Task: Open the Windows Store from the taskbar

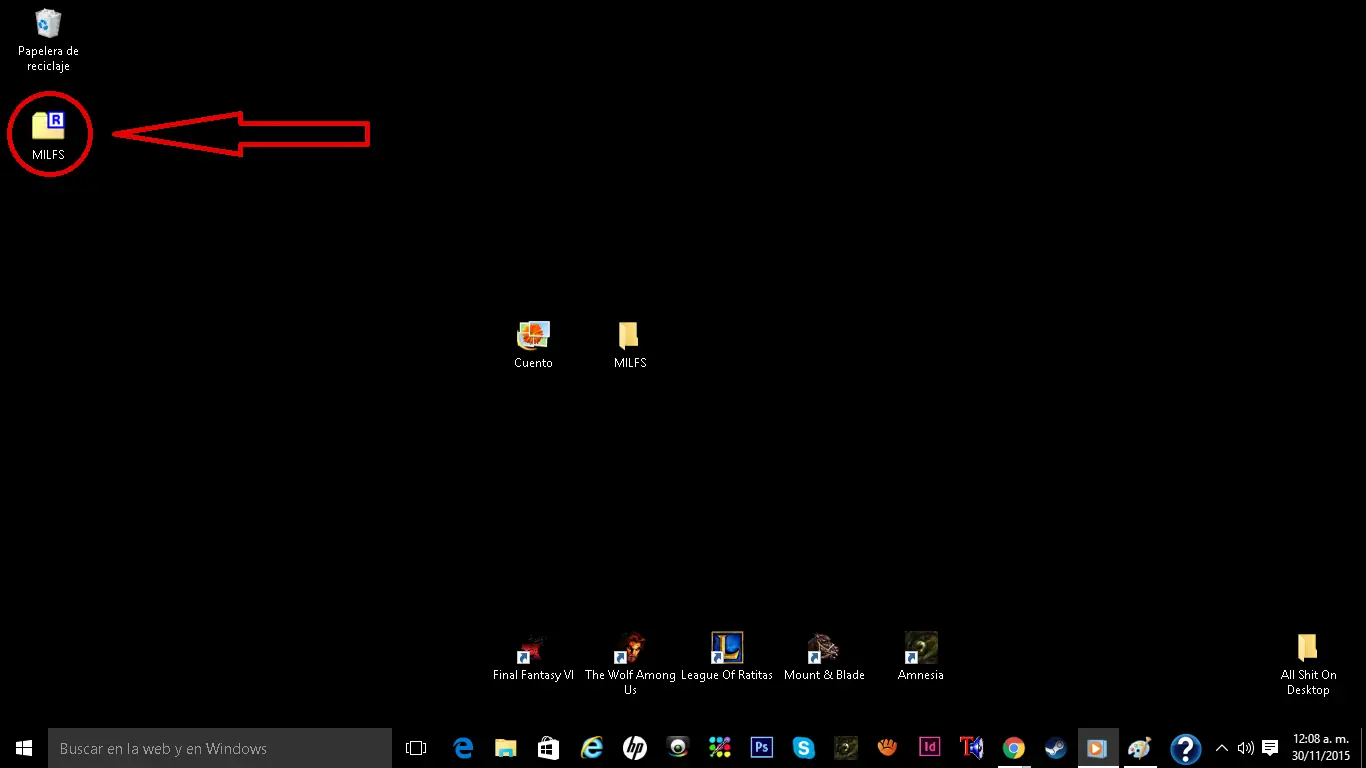Action: [549, 748]
